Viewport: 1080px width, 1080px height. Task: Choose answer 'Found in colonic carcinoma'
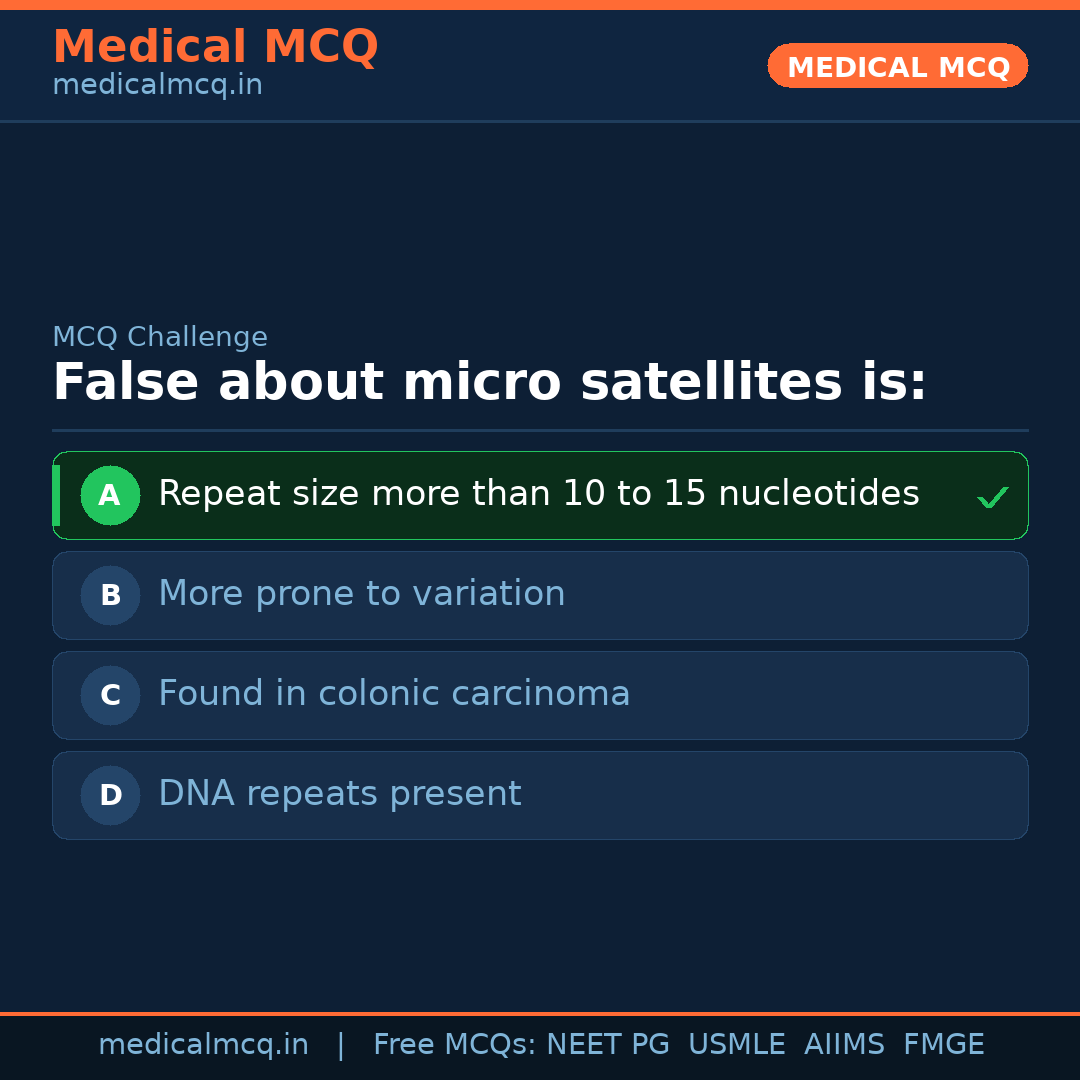[394, 694]
